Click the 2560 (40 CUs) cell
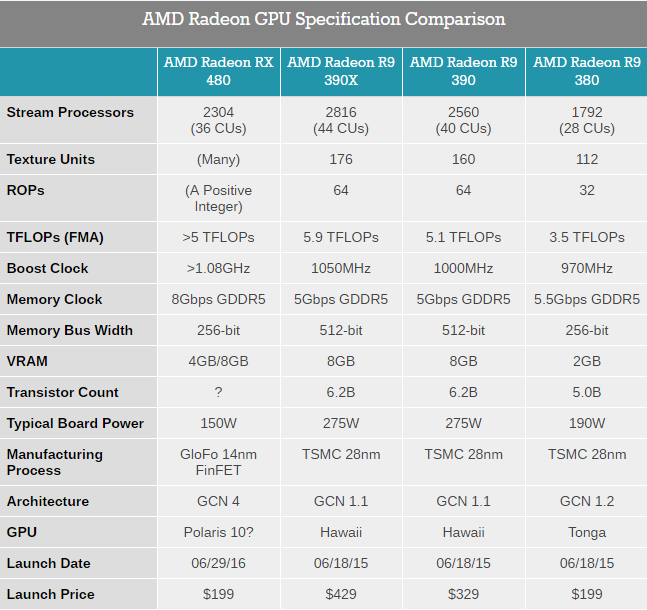This screenshot has height=610, width=647. point(464,120)
